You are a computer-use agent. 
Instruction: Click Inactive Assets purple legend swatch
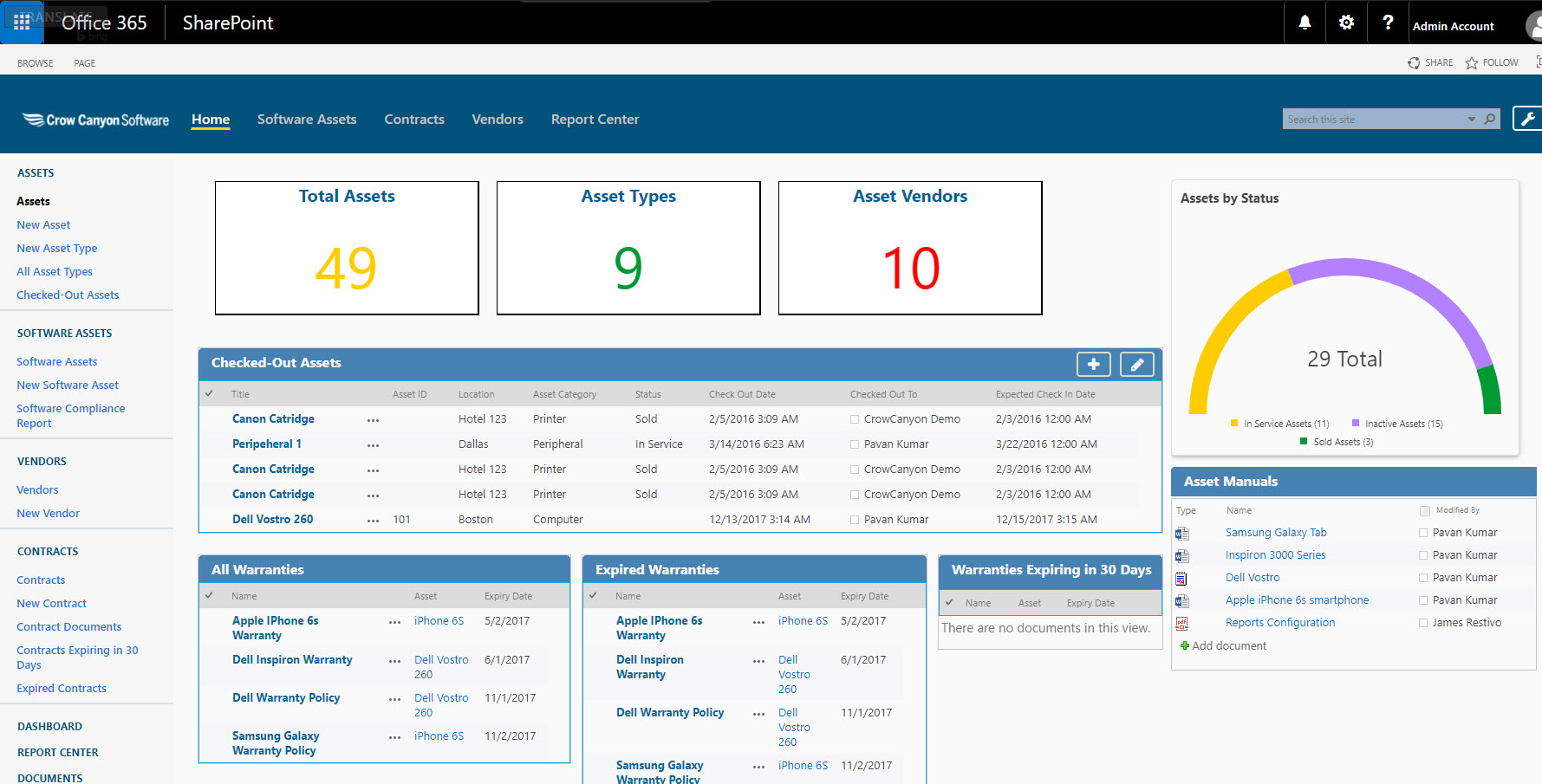[1356, 424]
